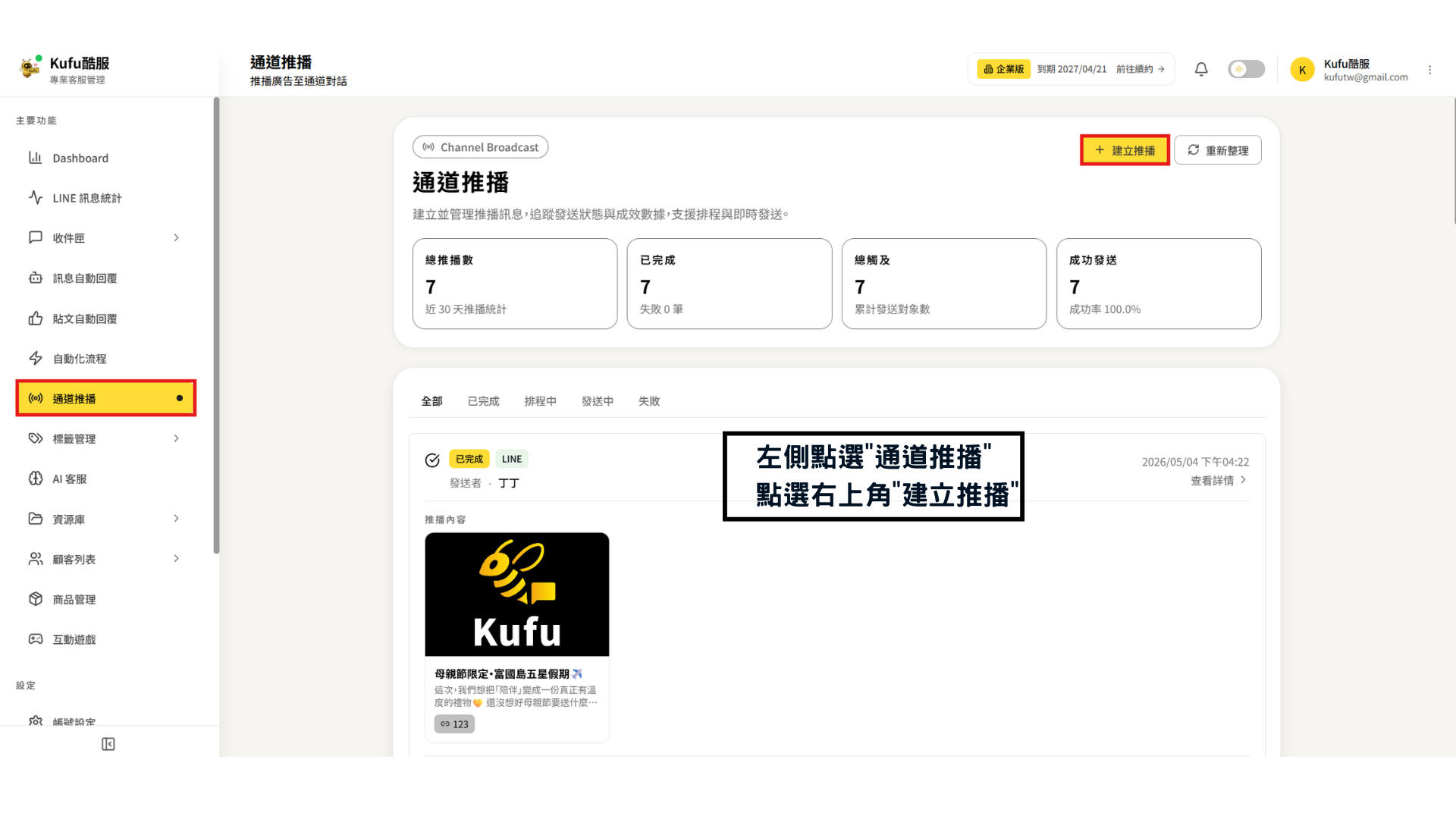Click the AI 客服 brain icon
1456x819 pixels.
point(35,479)
